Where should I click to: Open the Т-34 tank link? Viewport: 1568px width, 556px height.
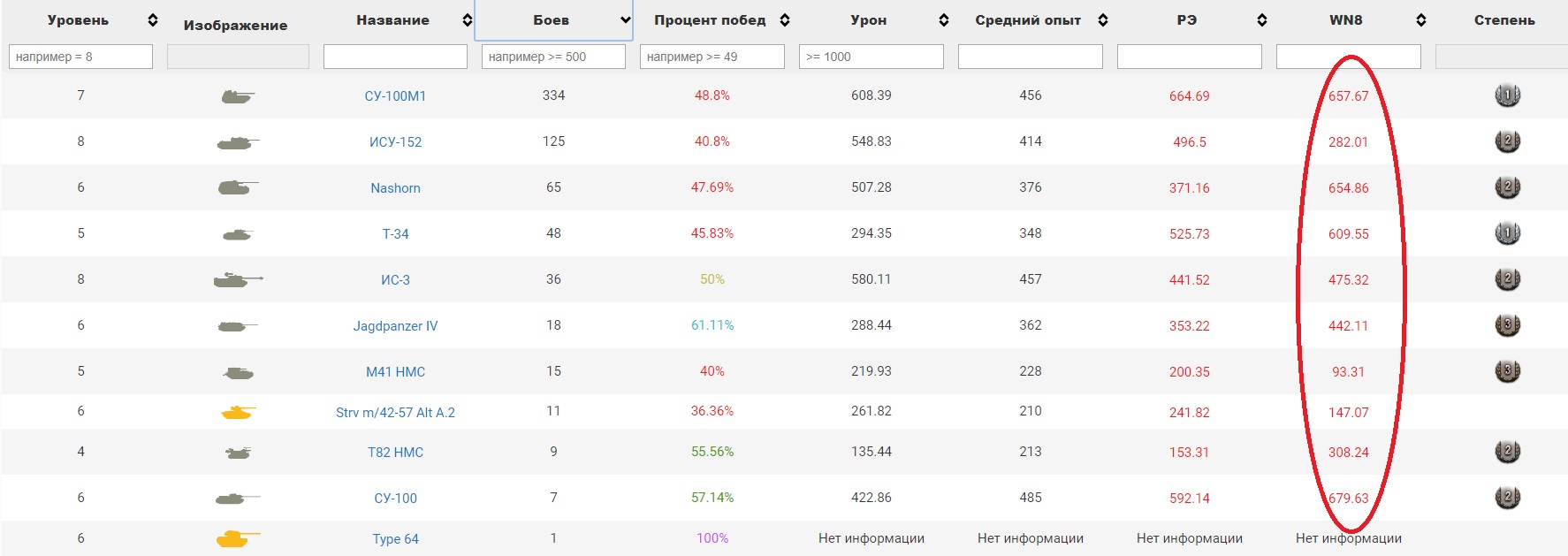pos(395,234)
